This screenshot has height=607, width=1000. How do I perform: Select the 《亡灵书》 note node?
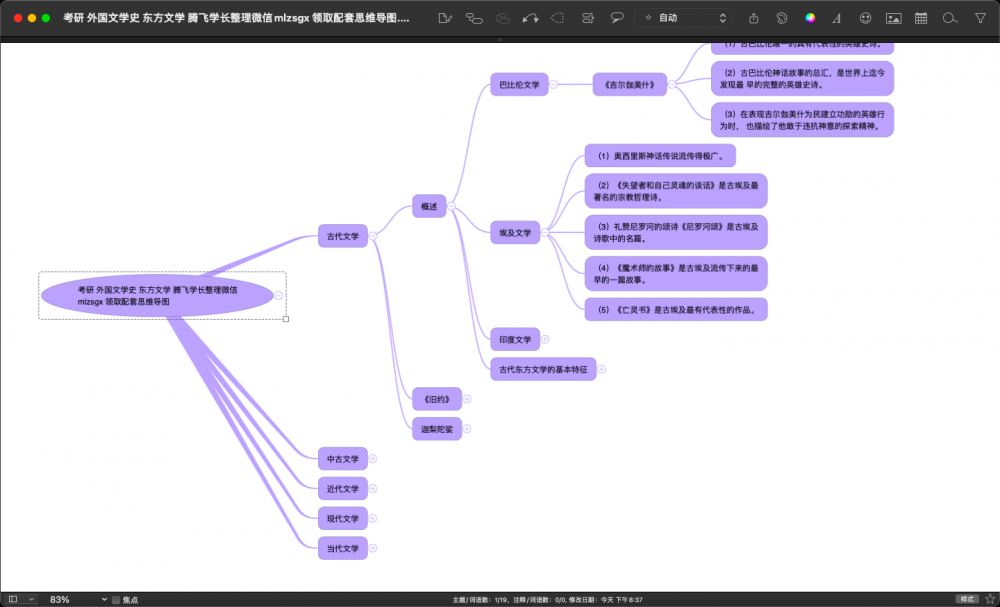(x=676, y=309)
